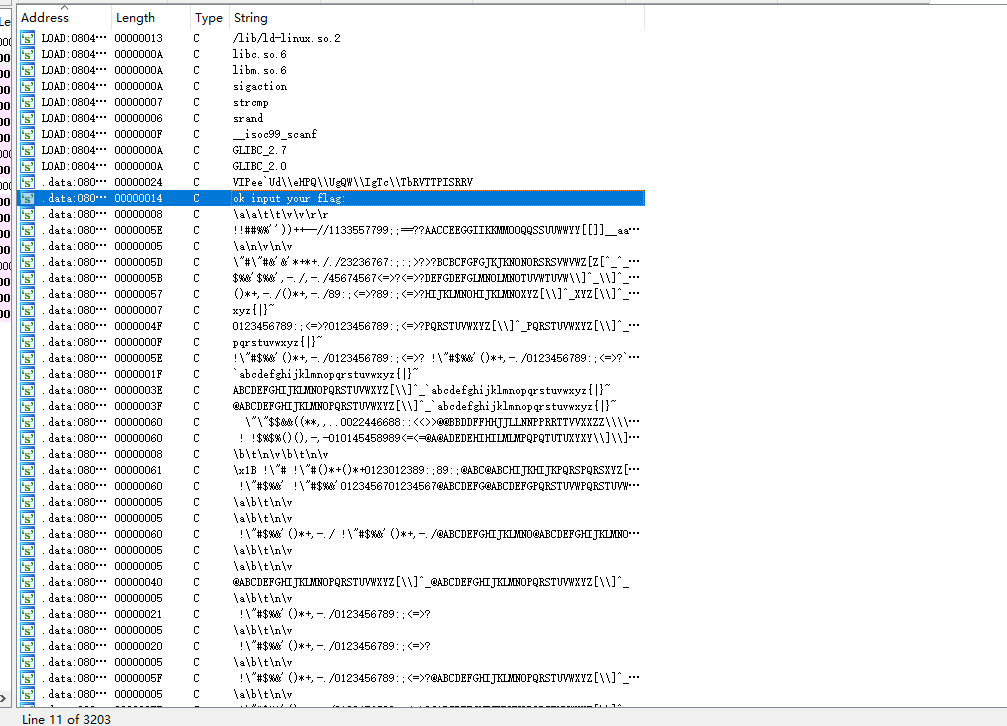The width and height of the screenshot is (1007, 726).
Task: Sort strings by the Address column header
Action: coord(45,18)
